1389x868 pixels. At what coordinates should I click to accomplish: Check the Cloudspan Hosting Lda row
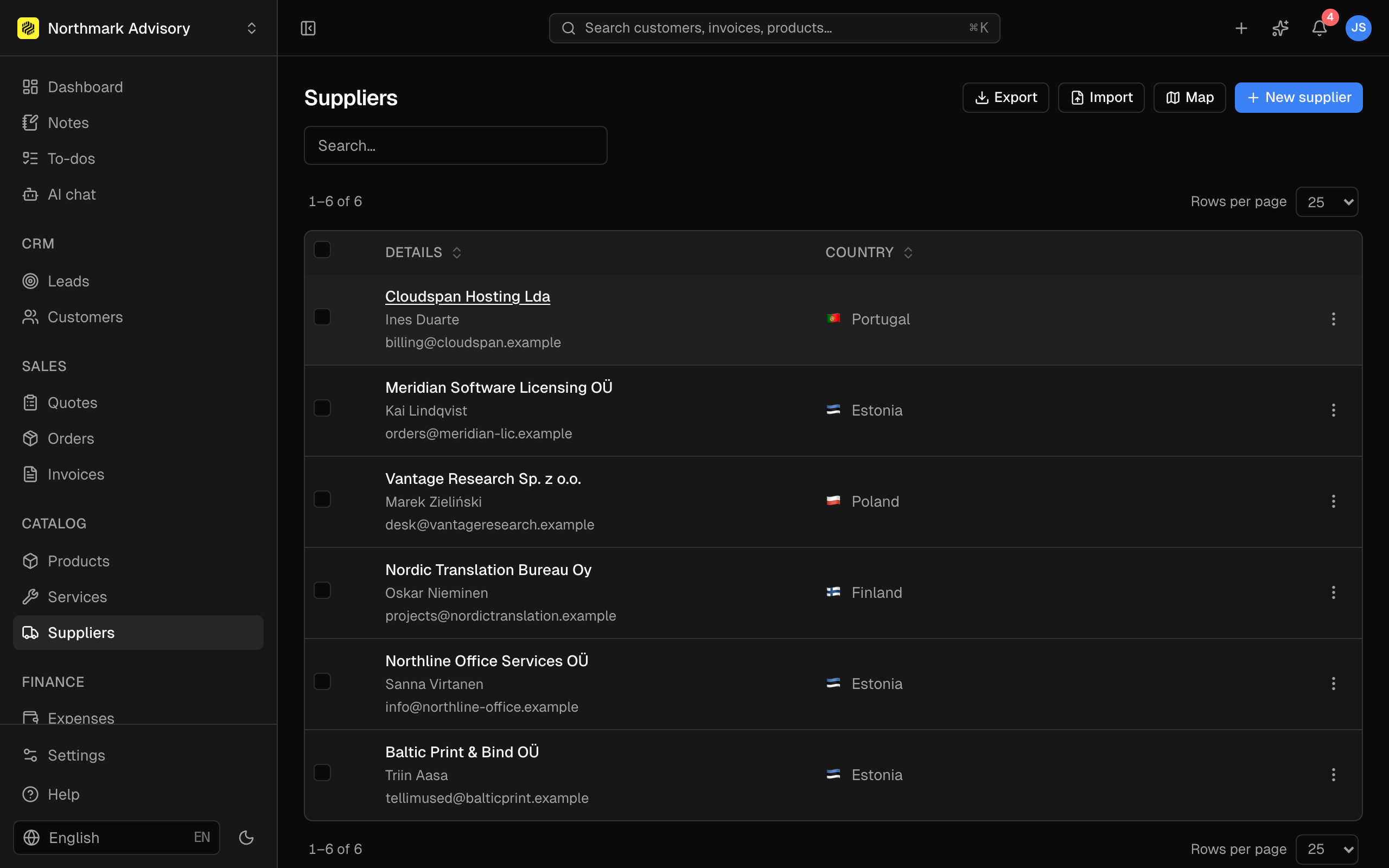pyautogui.click(x=322, y=317)
